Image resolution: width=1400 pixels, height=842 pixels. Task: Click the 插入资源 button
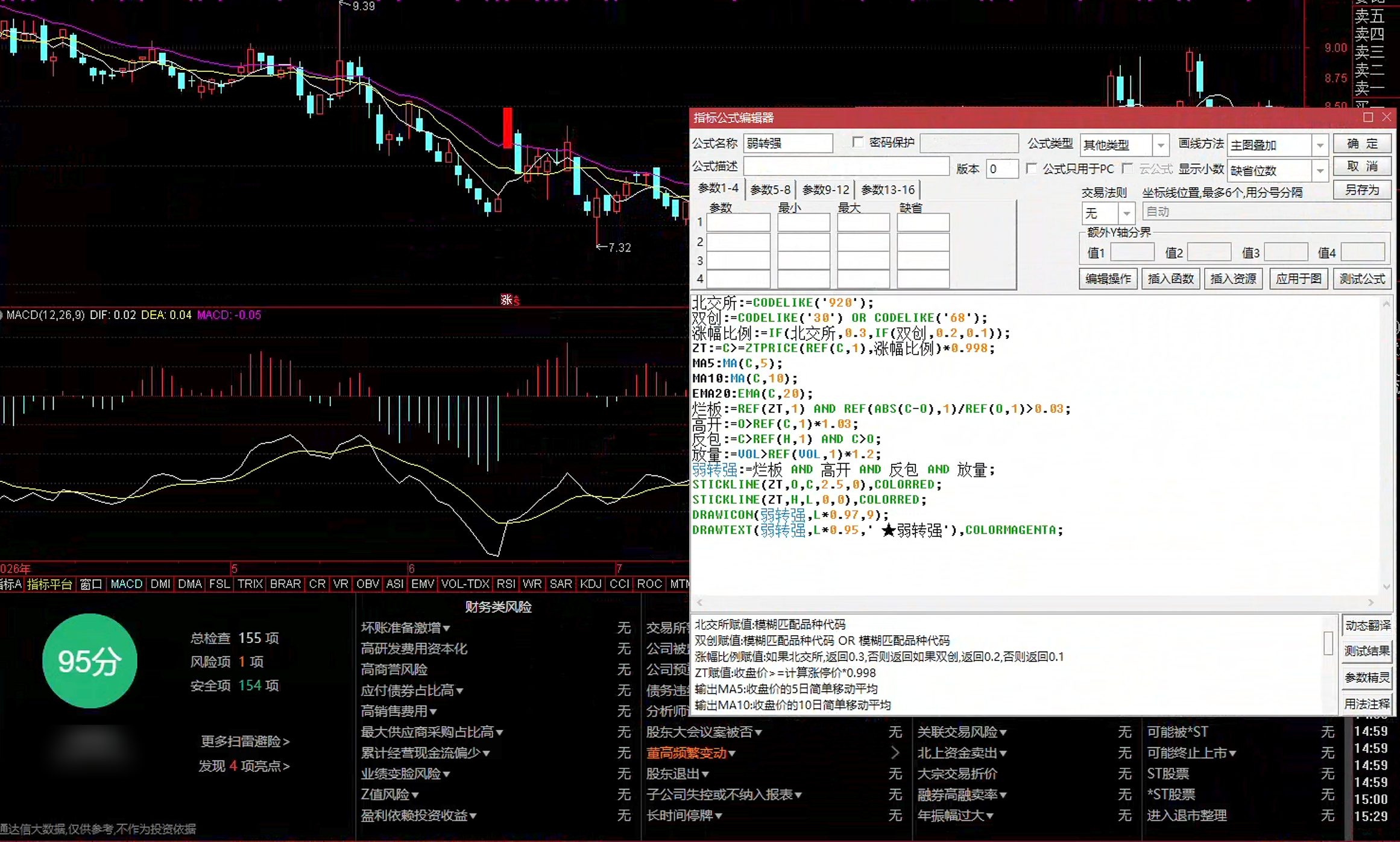coord(1233,279)
